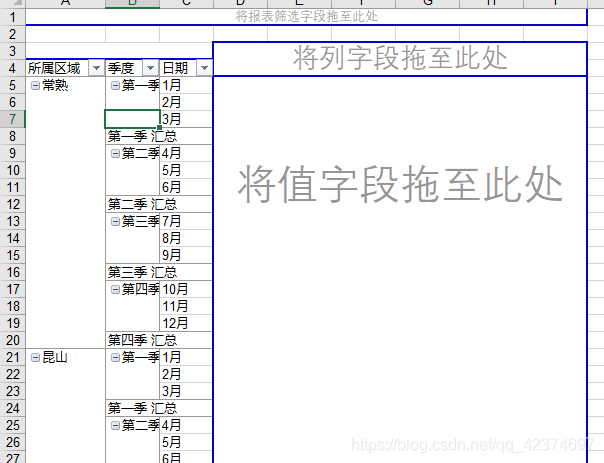Select the 4月 cell in row 9
The width and height of the screenshot is (604, 463).
click(186, 153)
